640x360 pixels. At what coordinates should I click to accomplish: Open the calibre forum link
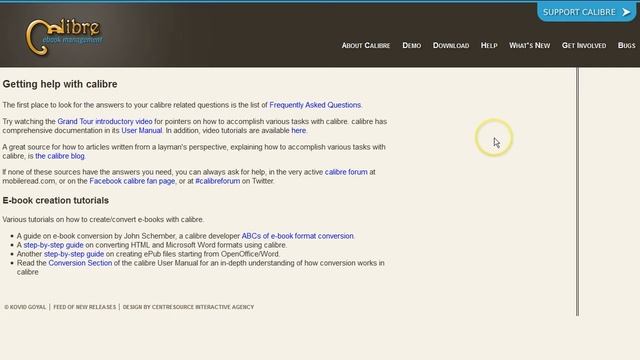(x=346, y=172)
